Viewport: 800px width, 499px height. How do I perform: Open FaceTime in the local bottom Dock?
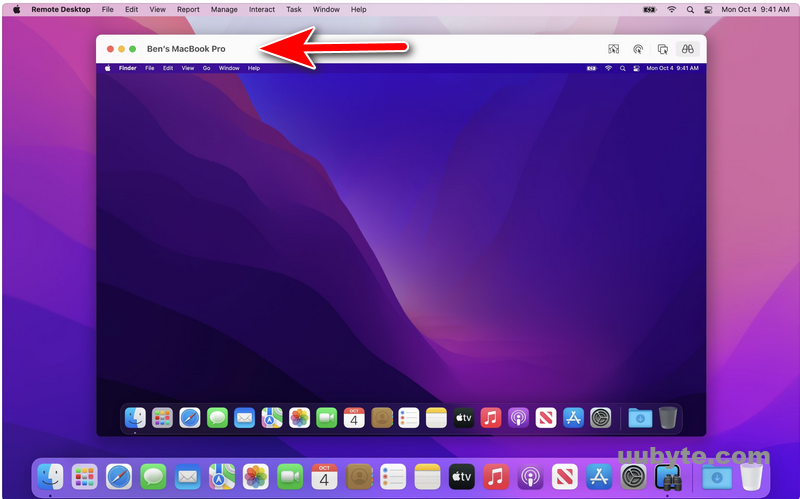(x=290, y=477)
